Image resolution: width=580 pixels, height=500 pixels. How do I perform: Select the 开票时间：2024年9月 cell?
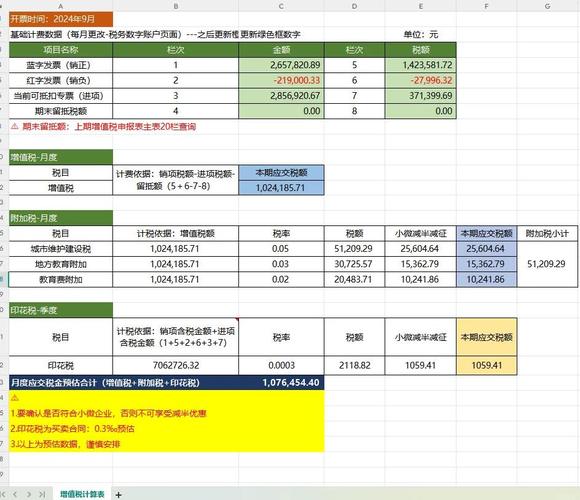61,19
